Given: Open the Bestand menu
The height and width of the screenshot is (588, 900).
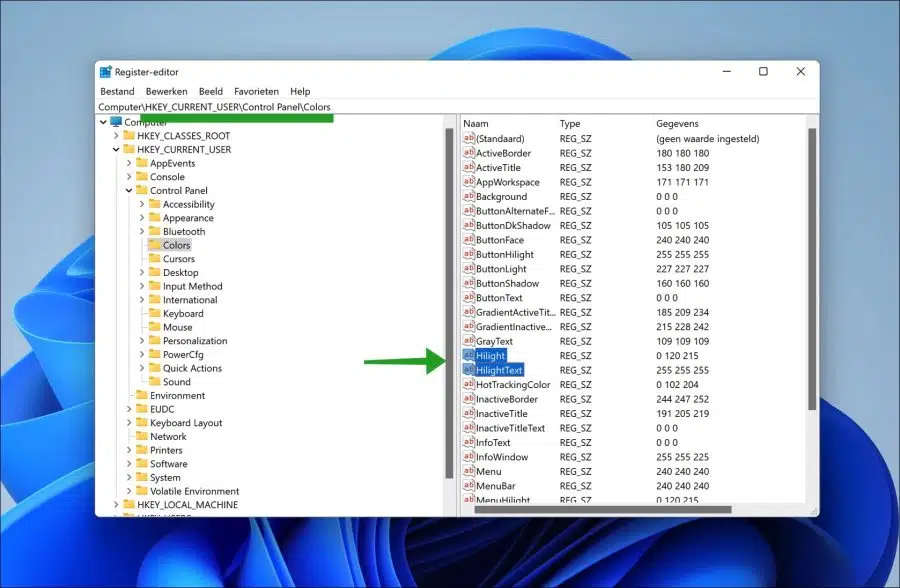Looking at the screenshot, I should tap(117, 91).
